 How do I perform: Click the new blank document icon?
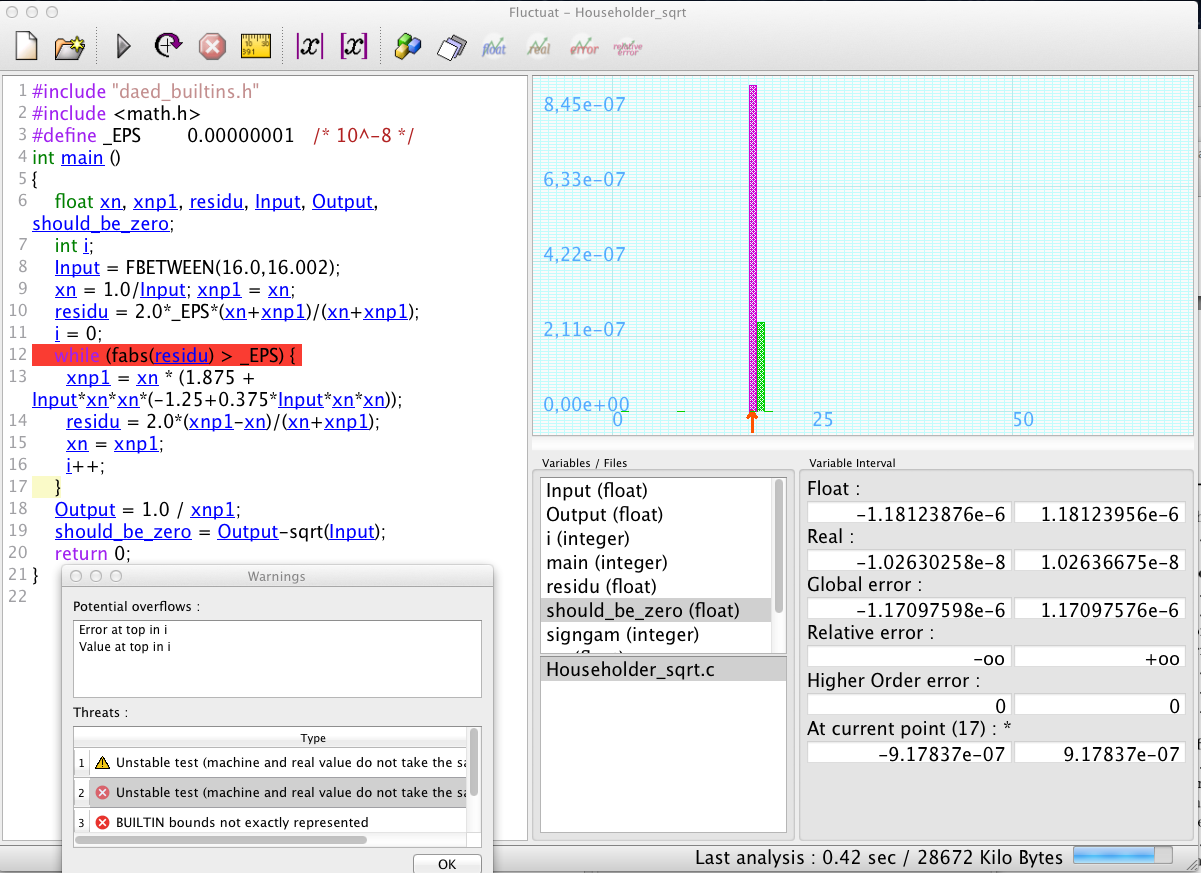point(26,46)
